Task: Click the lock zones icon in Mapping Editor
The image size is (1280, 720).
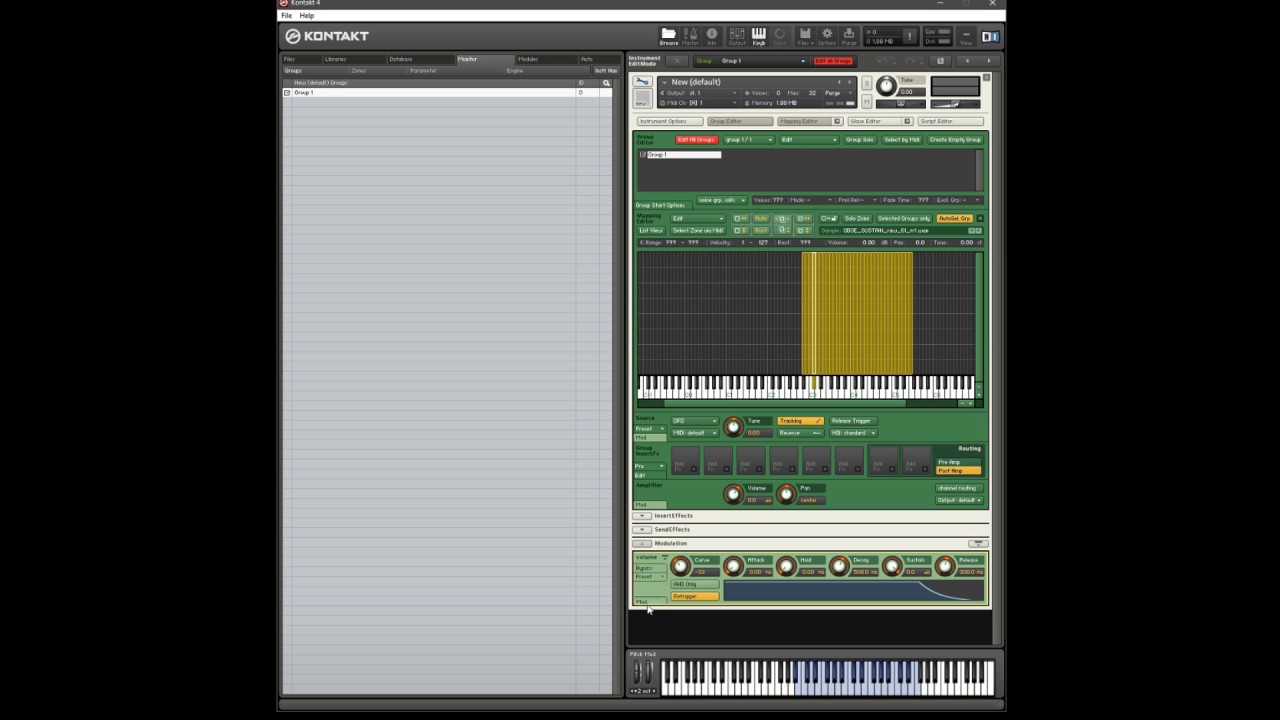Action: tap(828, 218)
